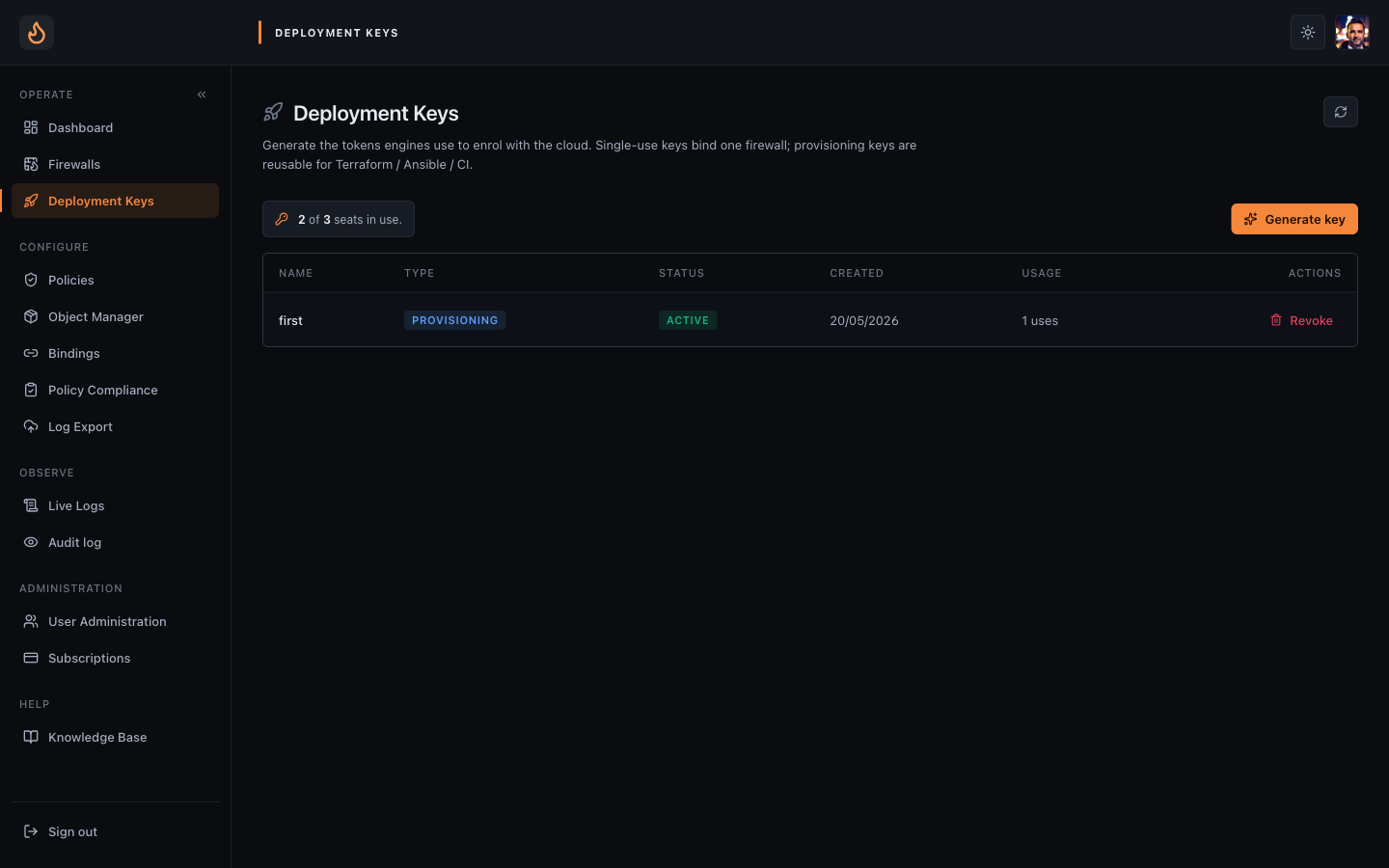Click the trash icon beside Revoke

(x=1276, y=320)
